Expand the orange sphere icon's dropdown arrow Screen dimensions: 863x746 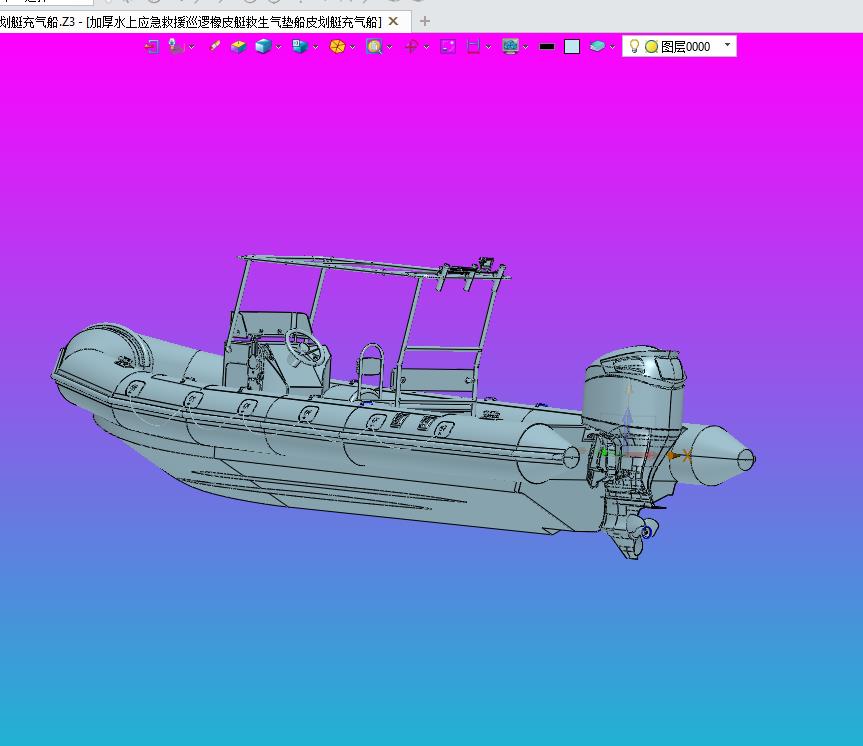point(352,47)
